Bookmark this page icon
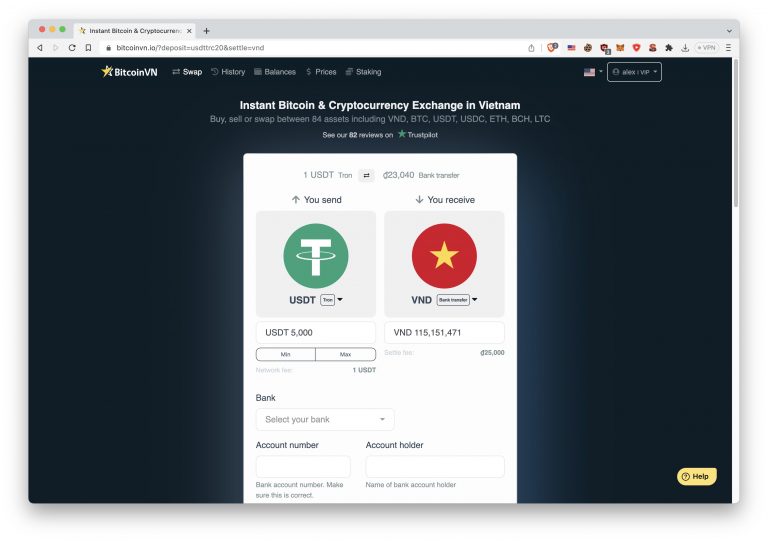 [88, 47]
